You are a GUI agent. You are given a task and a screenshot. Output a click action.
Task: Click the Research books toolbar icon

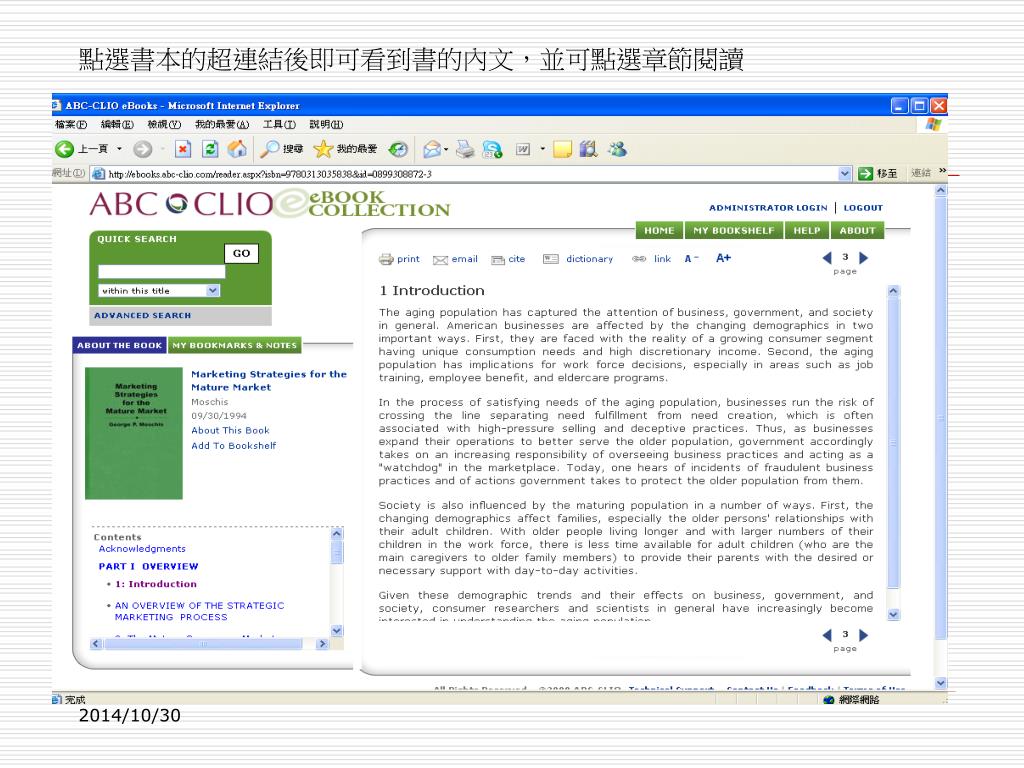588,150
